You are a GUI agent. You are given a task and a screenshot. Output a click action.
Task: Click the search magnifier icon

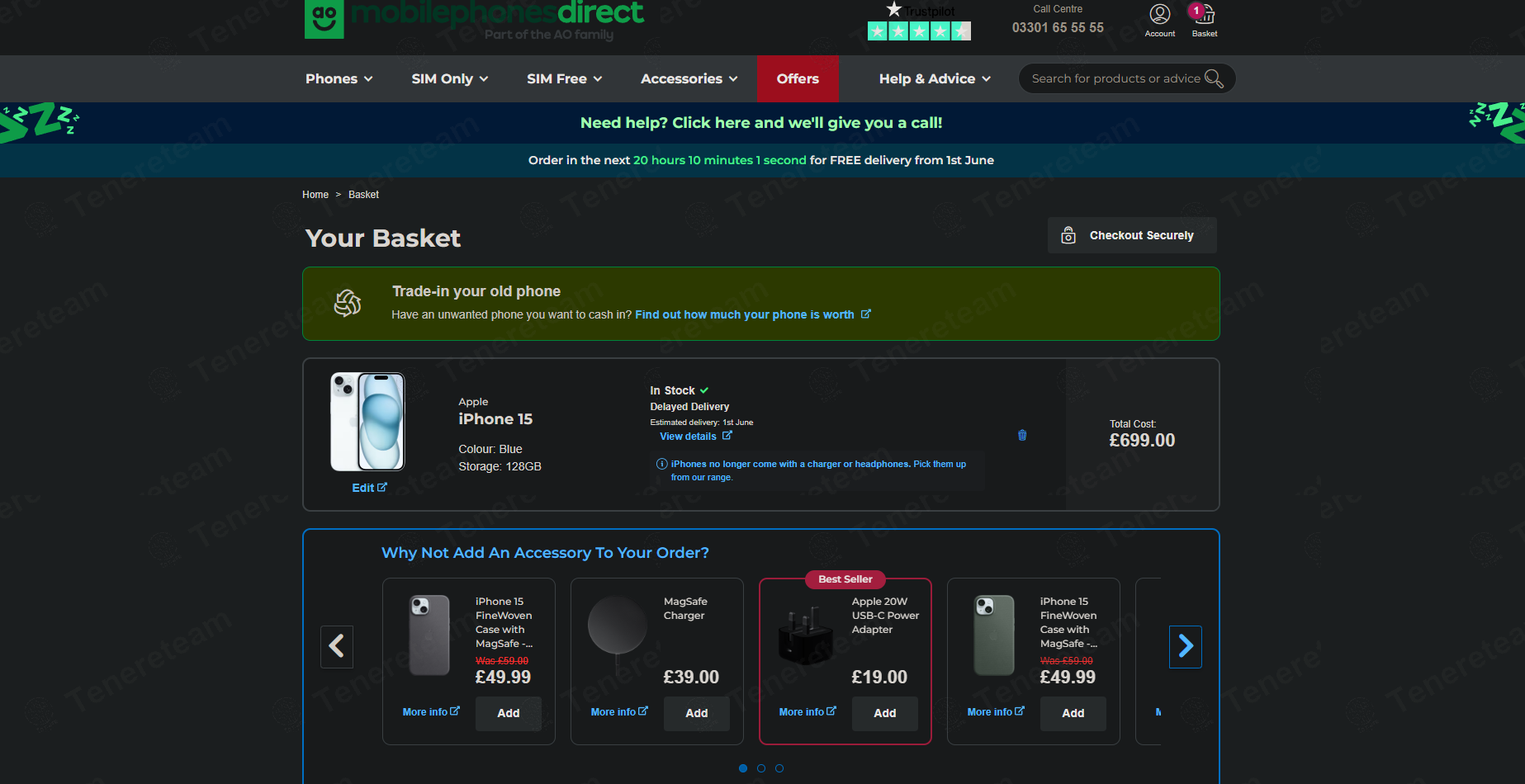pos(1213,78)
